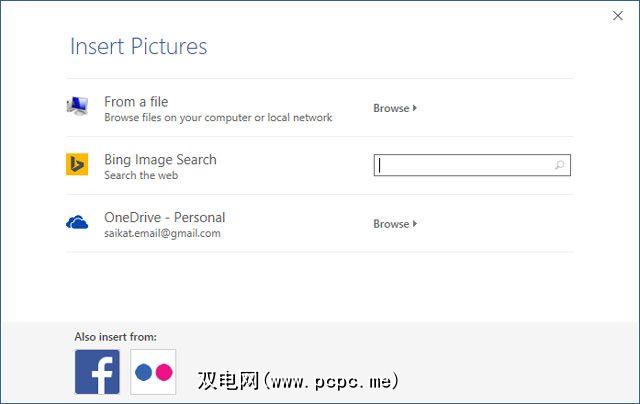This screenshot has height=404, width=640.
Task: Click the Bing logo icon
Action: tap(77, 165)
